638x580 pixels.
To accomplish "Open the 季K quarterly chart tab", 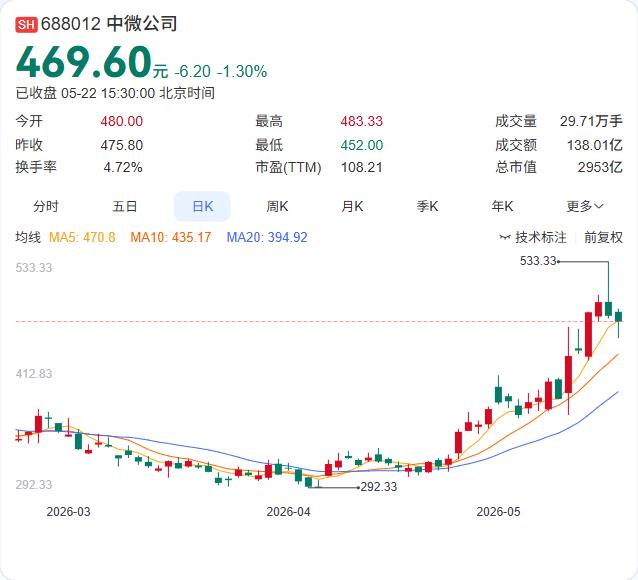I will [x=427, y=206].
